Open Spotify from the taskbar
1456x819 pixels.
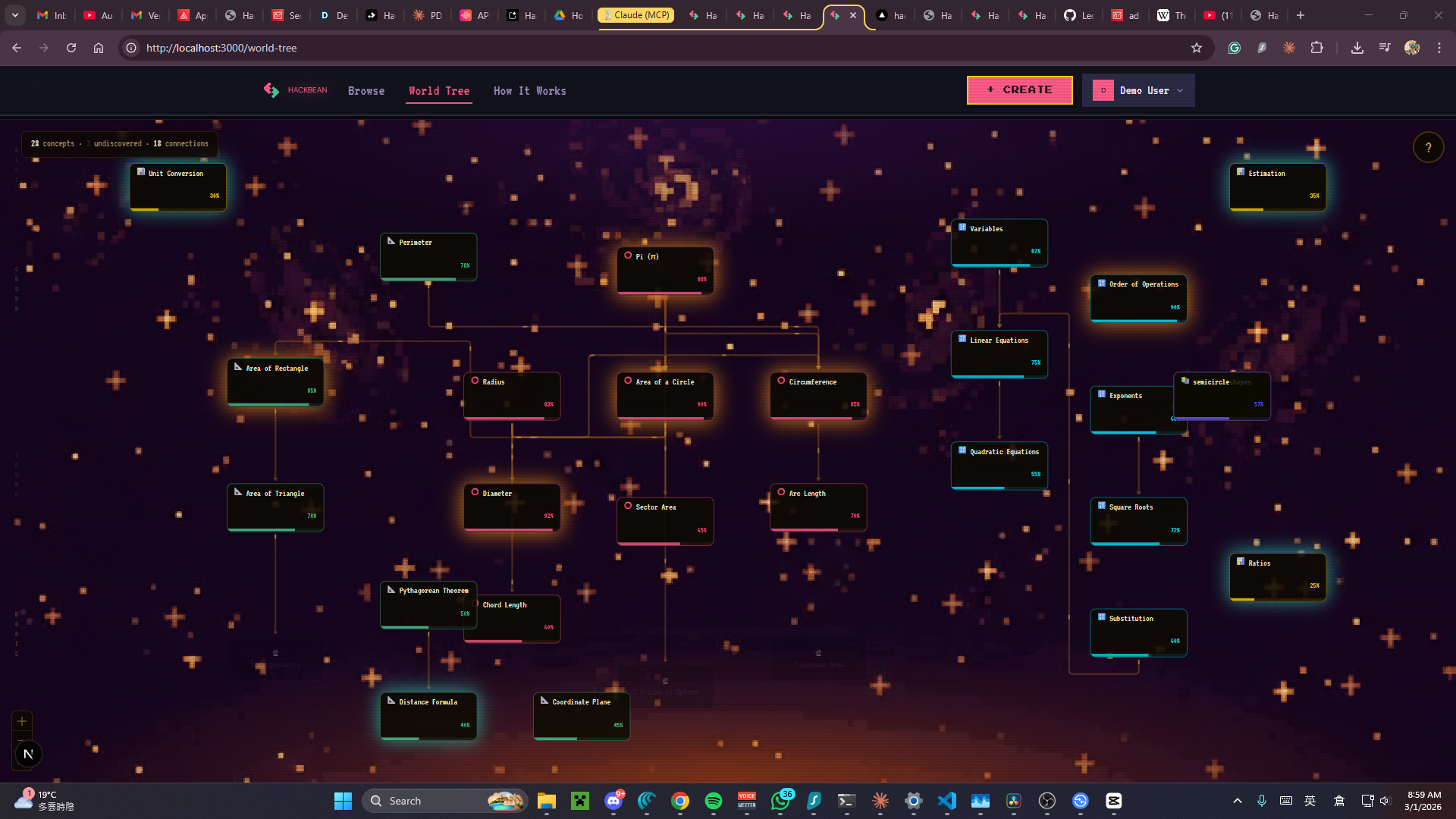tap(713, 801)
